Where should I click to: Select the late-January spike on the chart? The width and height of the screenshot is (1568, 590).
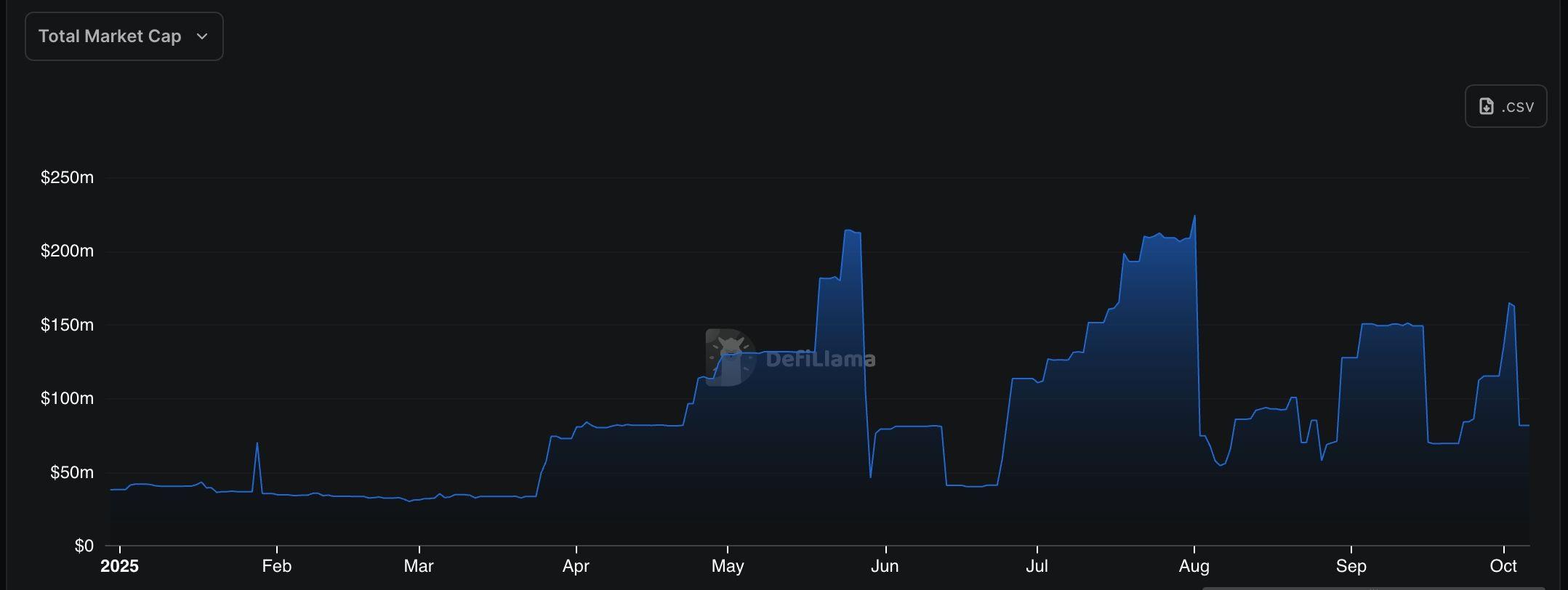257,444
